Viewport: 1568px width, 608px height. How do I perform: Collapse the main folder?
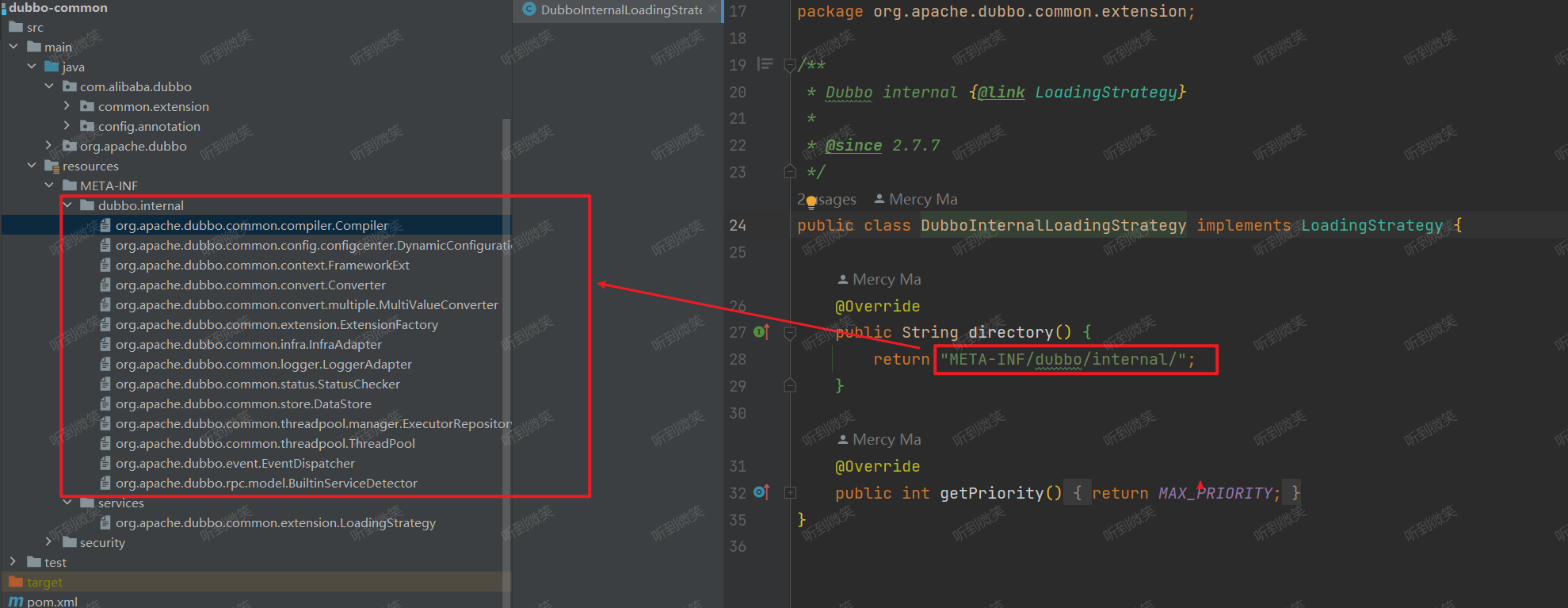[x=13, y=47]
